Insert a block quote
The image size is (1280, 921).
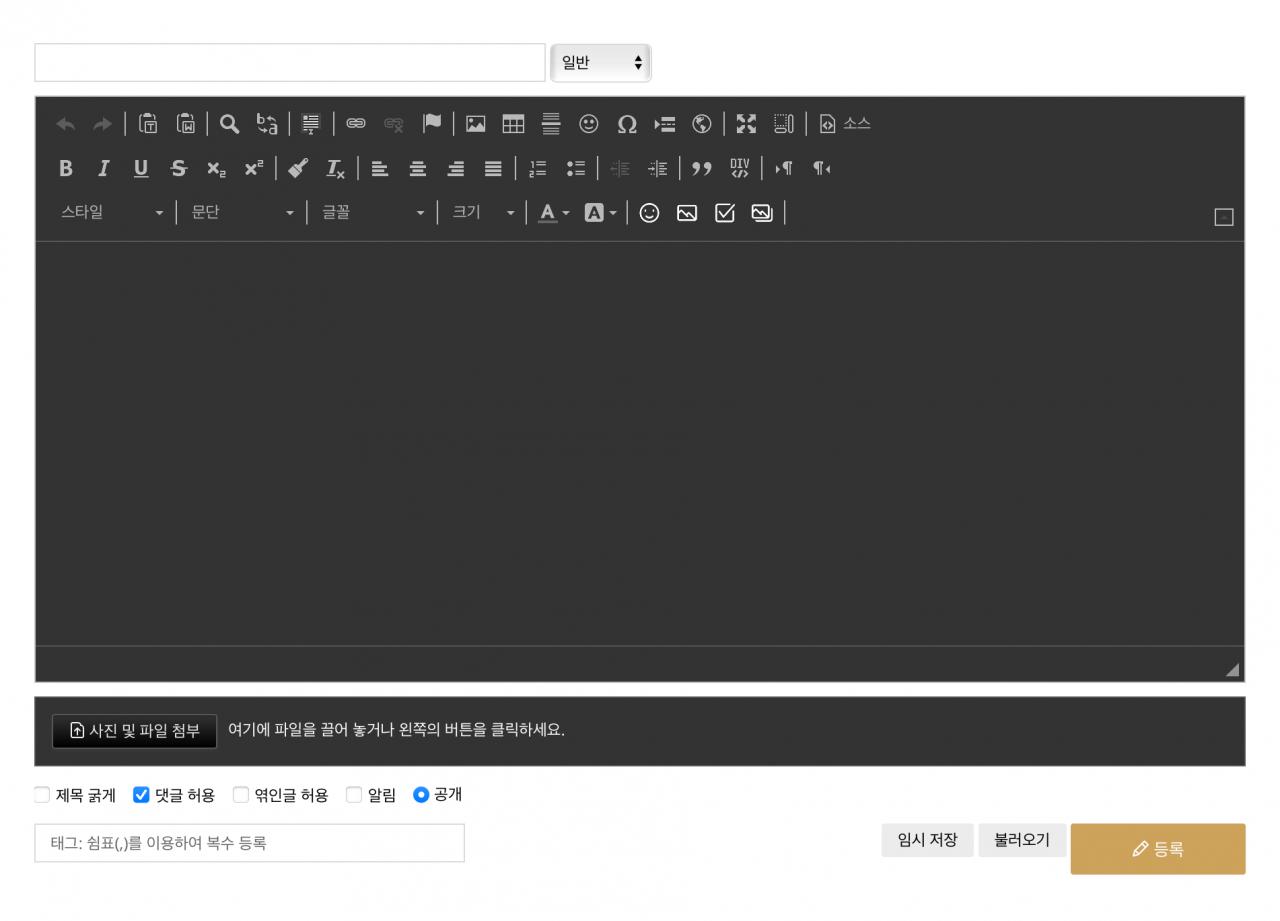point(702,168)
